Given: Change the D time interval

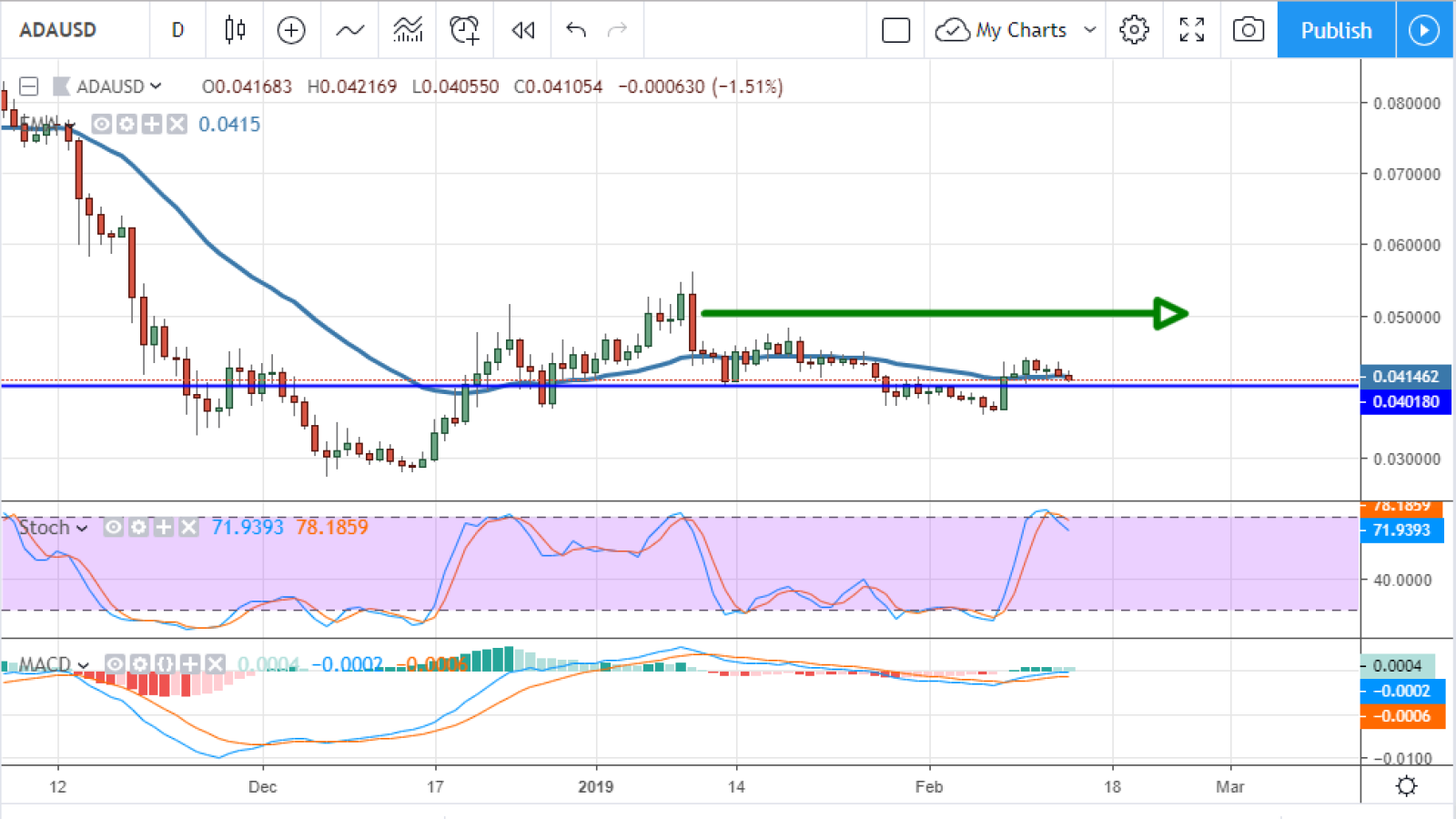Looking at the screenshot, I should pyautogui.click(x=177, y=30).
